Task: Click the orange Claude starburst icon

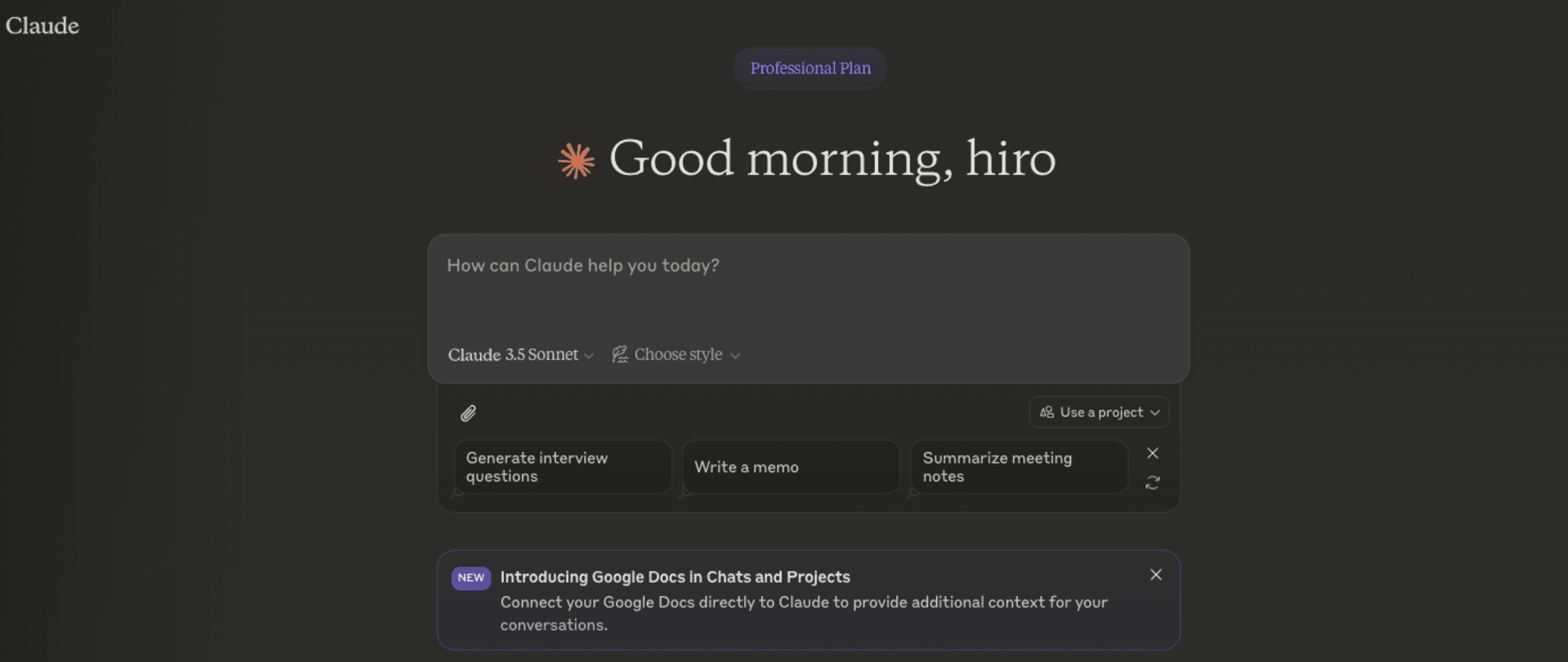Action: click(x=576, y=161)
